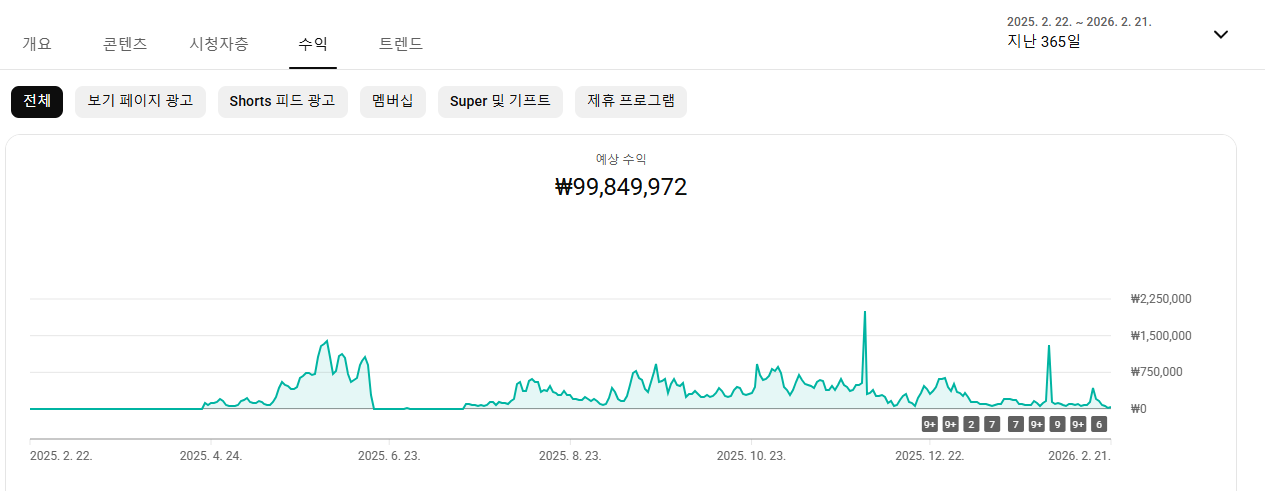Click the 멤버십 filter chip

[393, 101]
